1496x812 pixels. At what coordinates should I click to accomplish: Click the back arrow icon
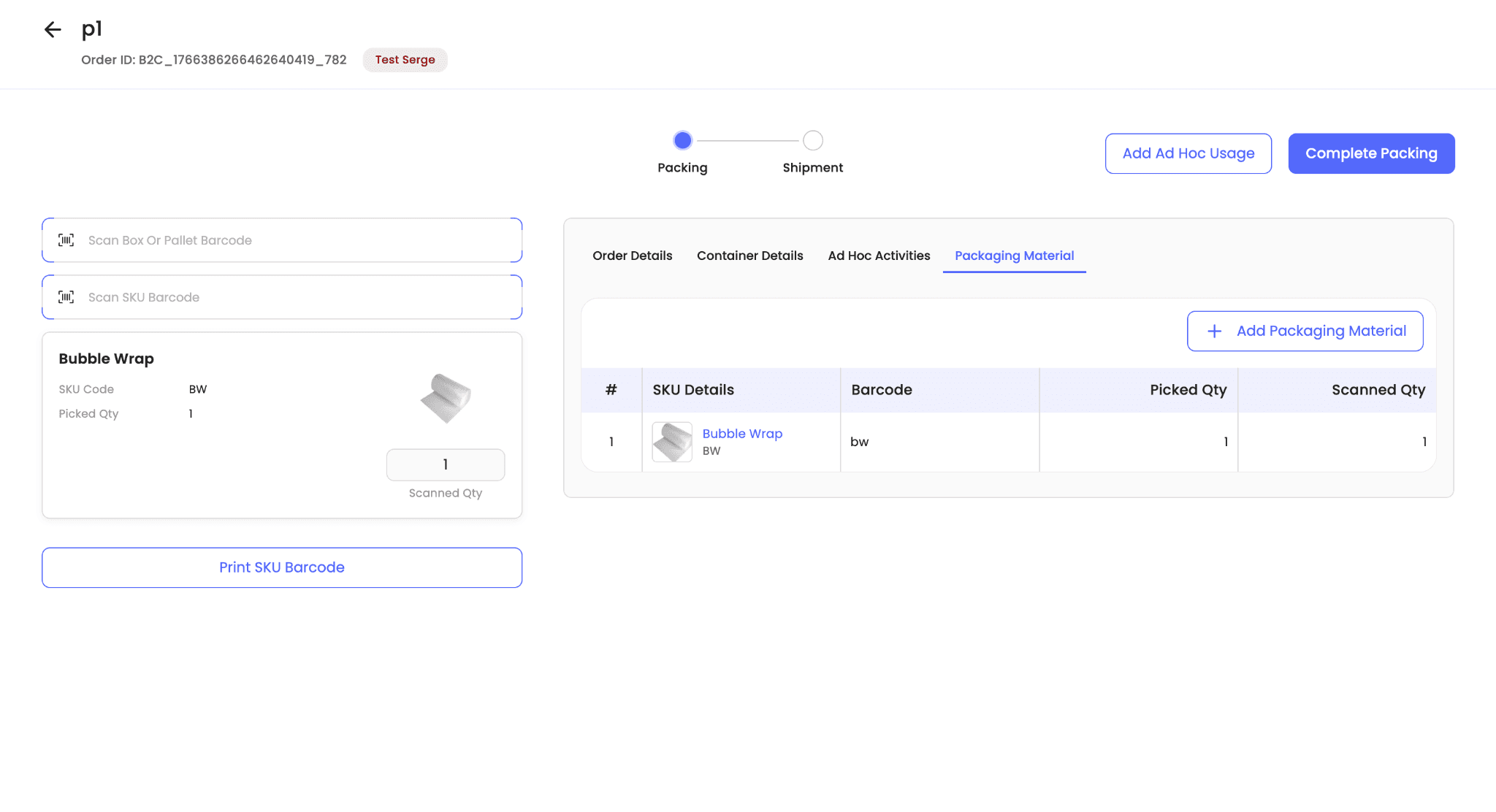click(x=53, y=30)
